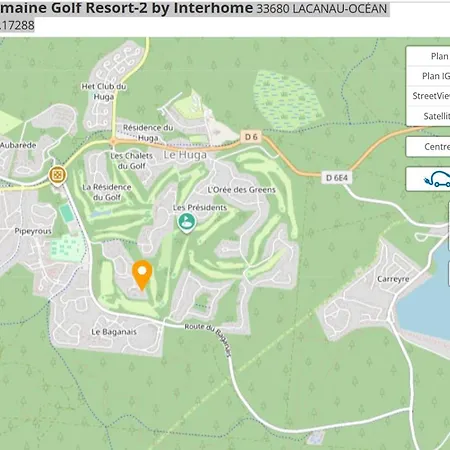Image resolution: width=450 pixels, height=450 pixels.
Task: Click the roundabout marker near Aubarède
Action: [x=57, y=175]
